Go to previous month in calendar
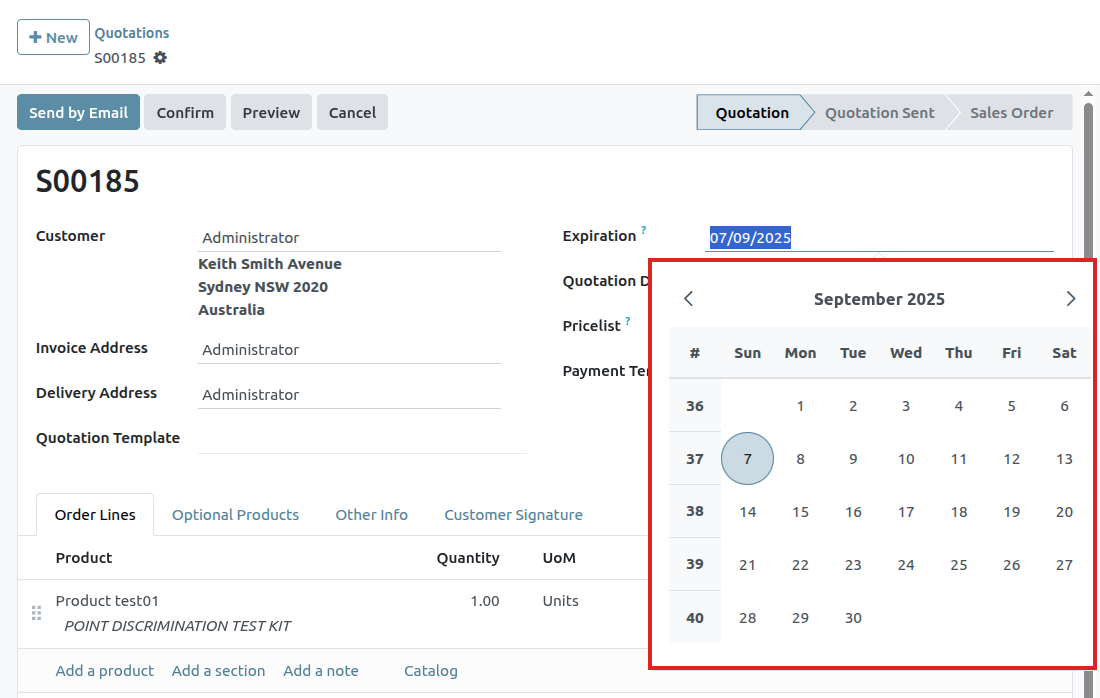This screenshot has height=698, width=1100. 688,299
